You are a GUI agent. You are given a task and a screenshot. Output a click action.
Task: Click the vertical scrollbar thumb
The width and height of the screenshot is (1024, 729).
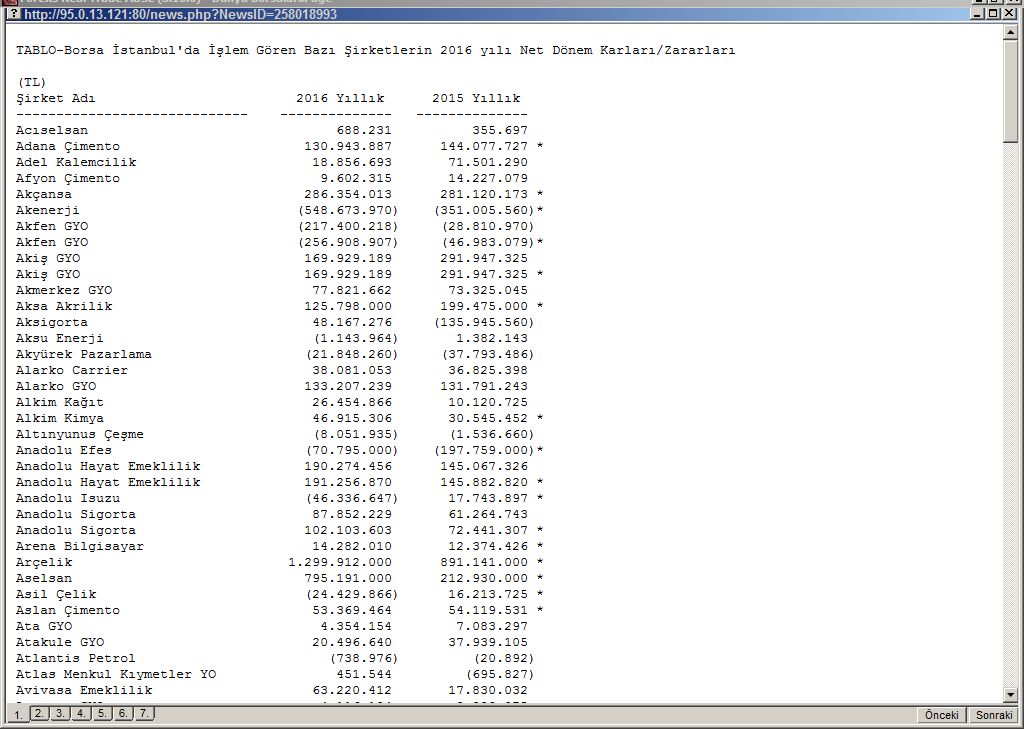tap(1011, 90)
